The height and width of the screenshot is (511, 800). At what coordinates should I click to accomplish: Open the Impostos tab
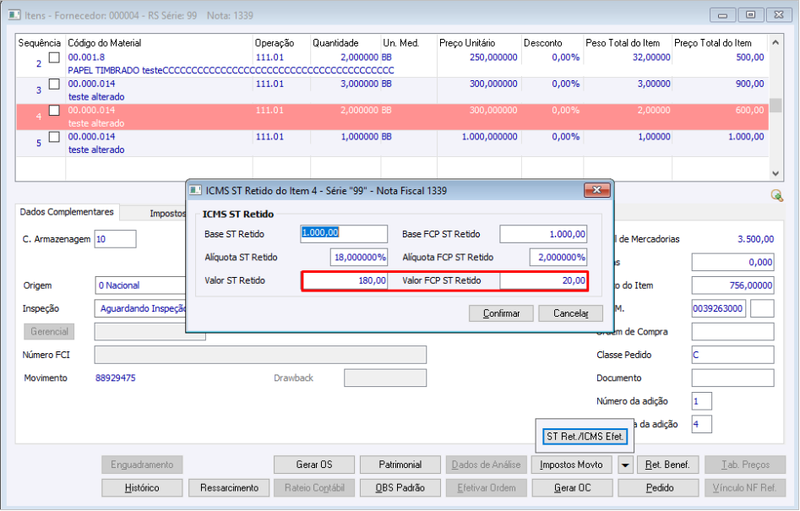pos(167,213)
